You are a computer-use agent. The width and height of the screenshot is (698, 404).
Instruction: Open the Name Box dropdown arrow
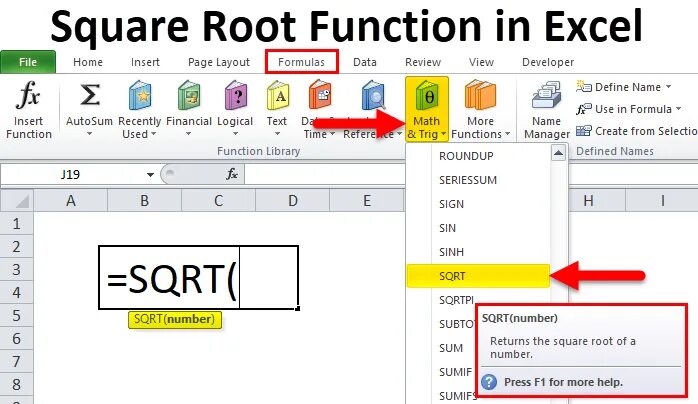[150, 174]
